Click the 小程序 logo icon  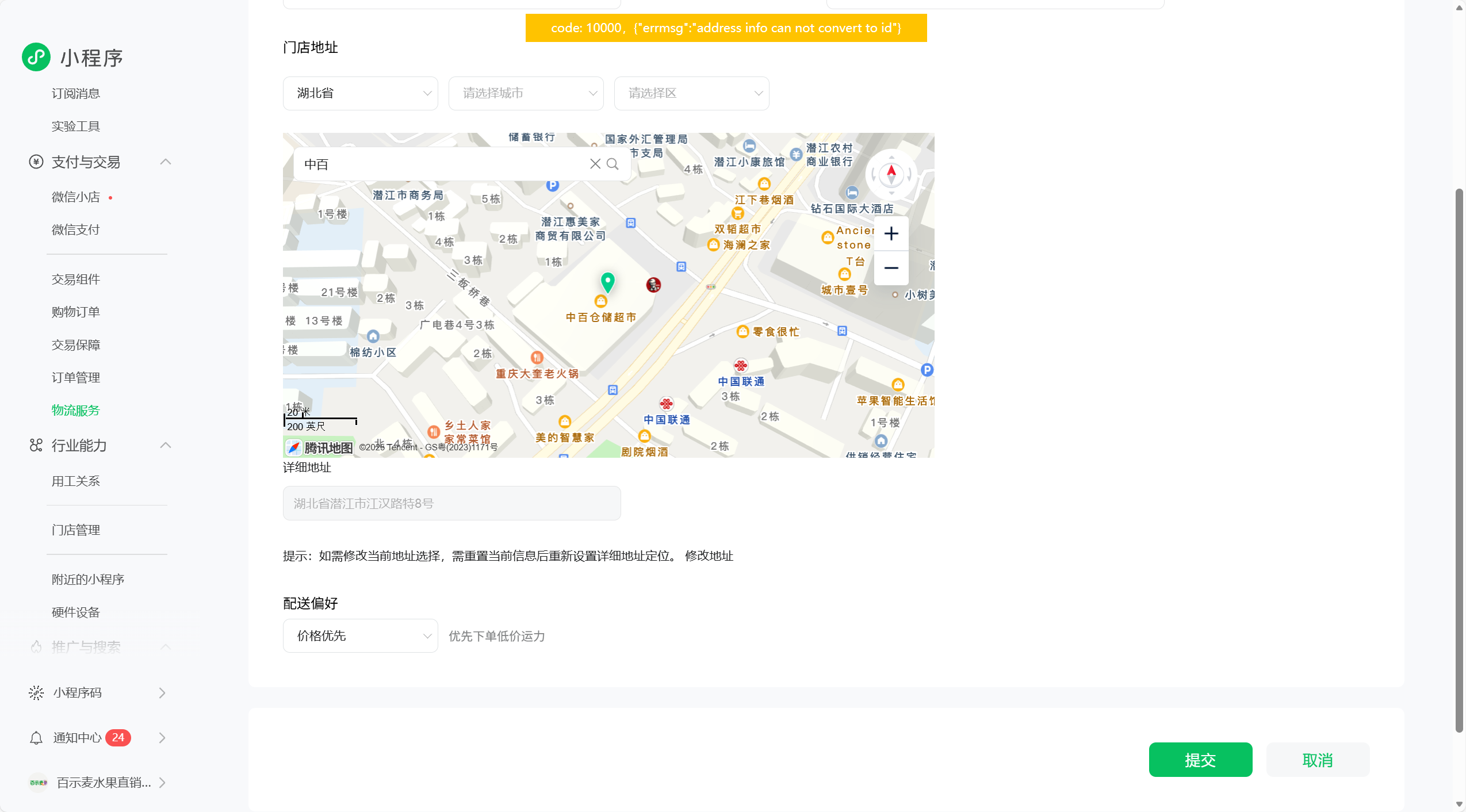[x=36, y=57]
